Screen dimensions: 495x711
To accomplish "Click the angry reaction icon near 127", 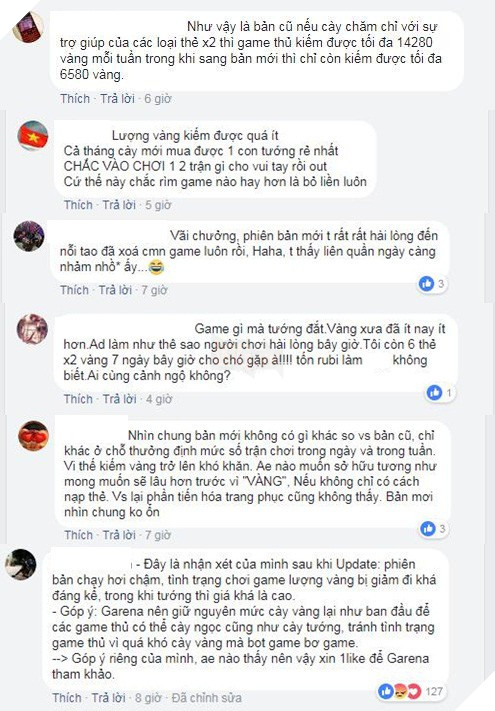I will click(x=400, y=691).
